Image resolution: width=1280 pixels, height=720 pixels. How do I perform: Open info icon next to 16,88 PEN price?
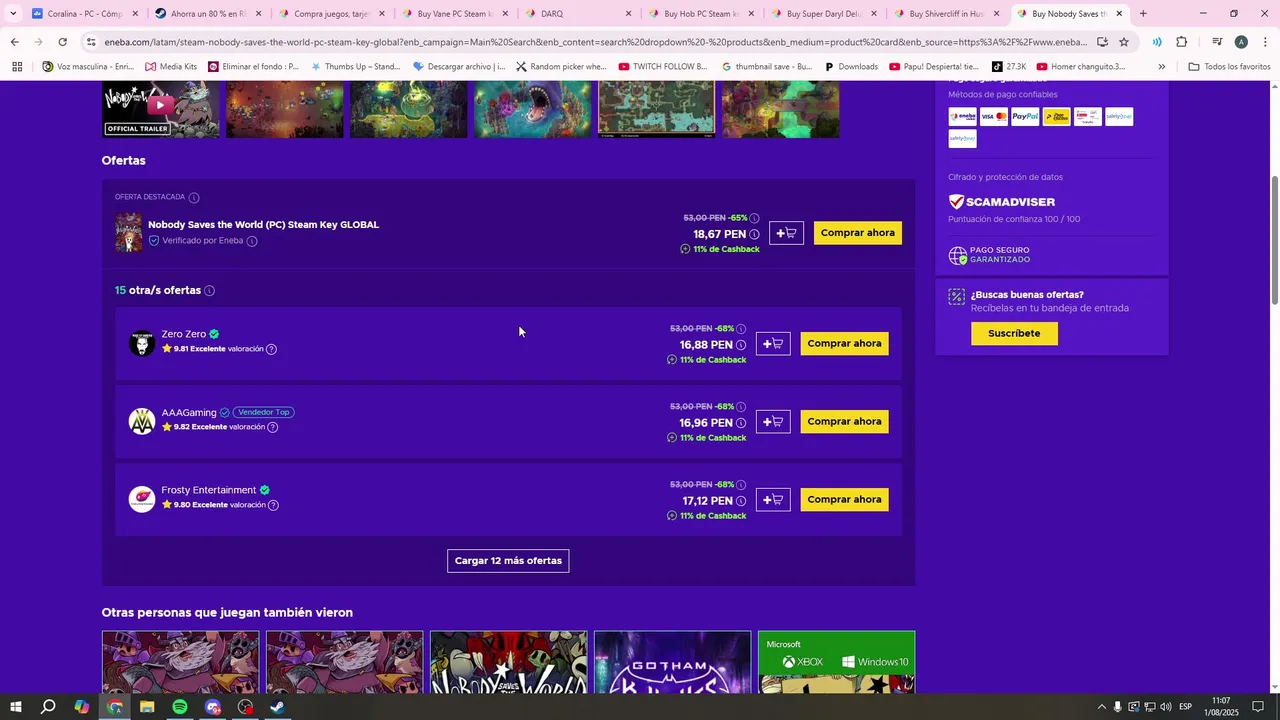(741, 345)
